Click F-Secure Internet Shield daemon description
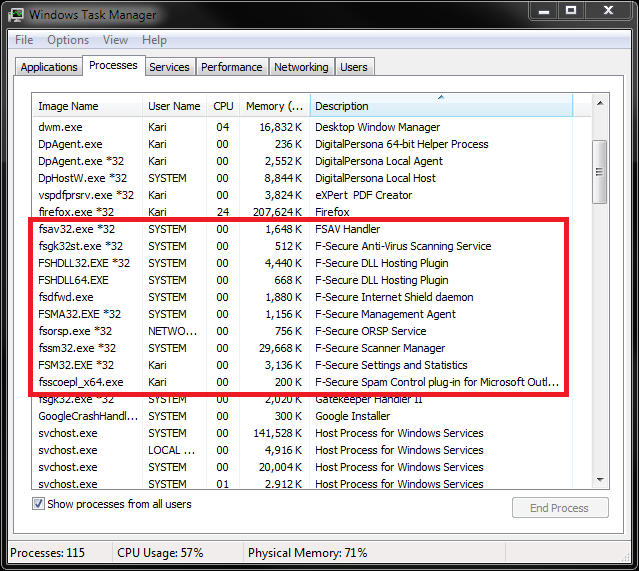The width and height of the screenshot is (639, 571). click(394, 297)
